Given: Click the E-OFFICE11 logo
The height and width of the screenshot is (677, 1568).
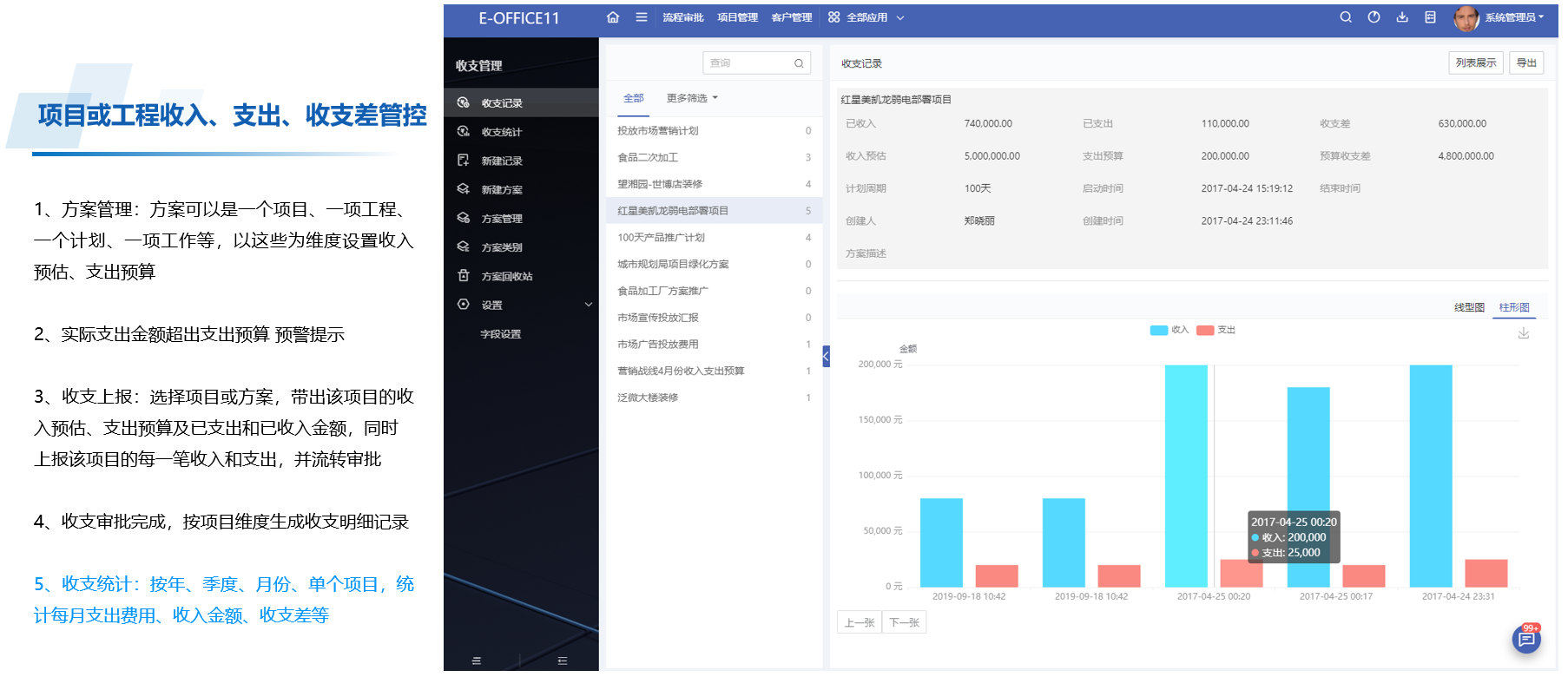Looking at the screenshot, I should tap(519, 18).
